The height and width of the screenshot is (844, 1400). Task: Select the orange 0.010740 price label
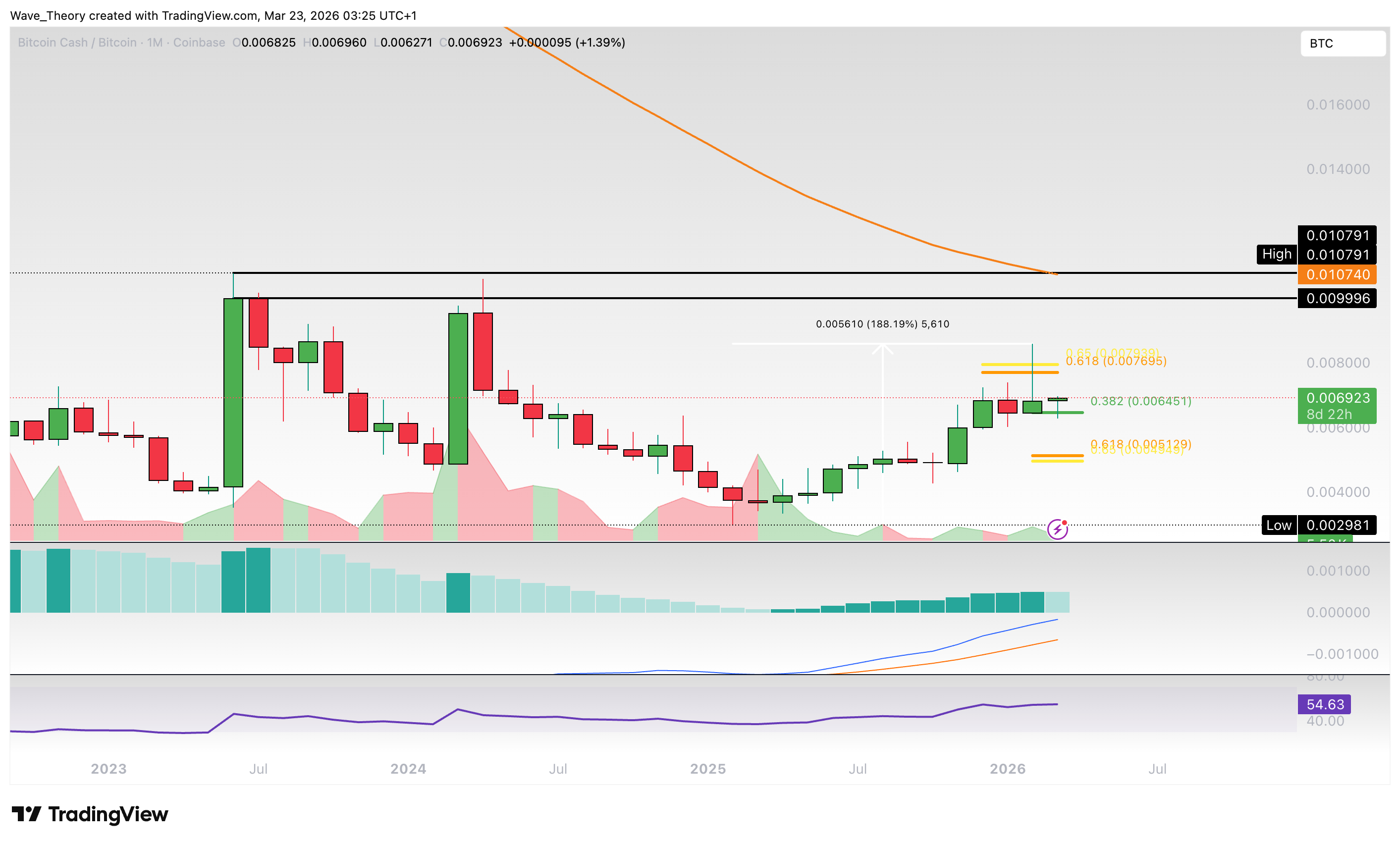pyautogui.click(x=1337, y=275)
